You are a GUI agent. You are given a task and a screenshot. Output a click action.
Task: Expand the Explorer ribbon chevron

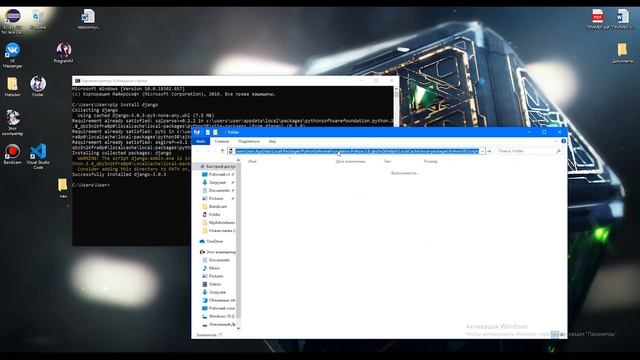pos(556,141)
